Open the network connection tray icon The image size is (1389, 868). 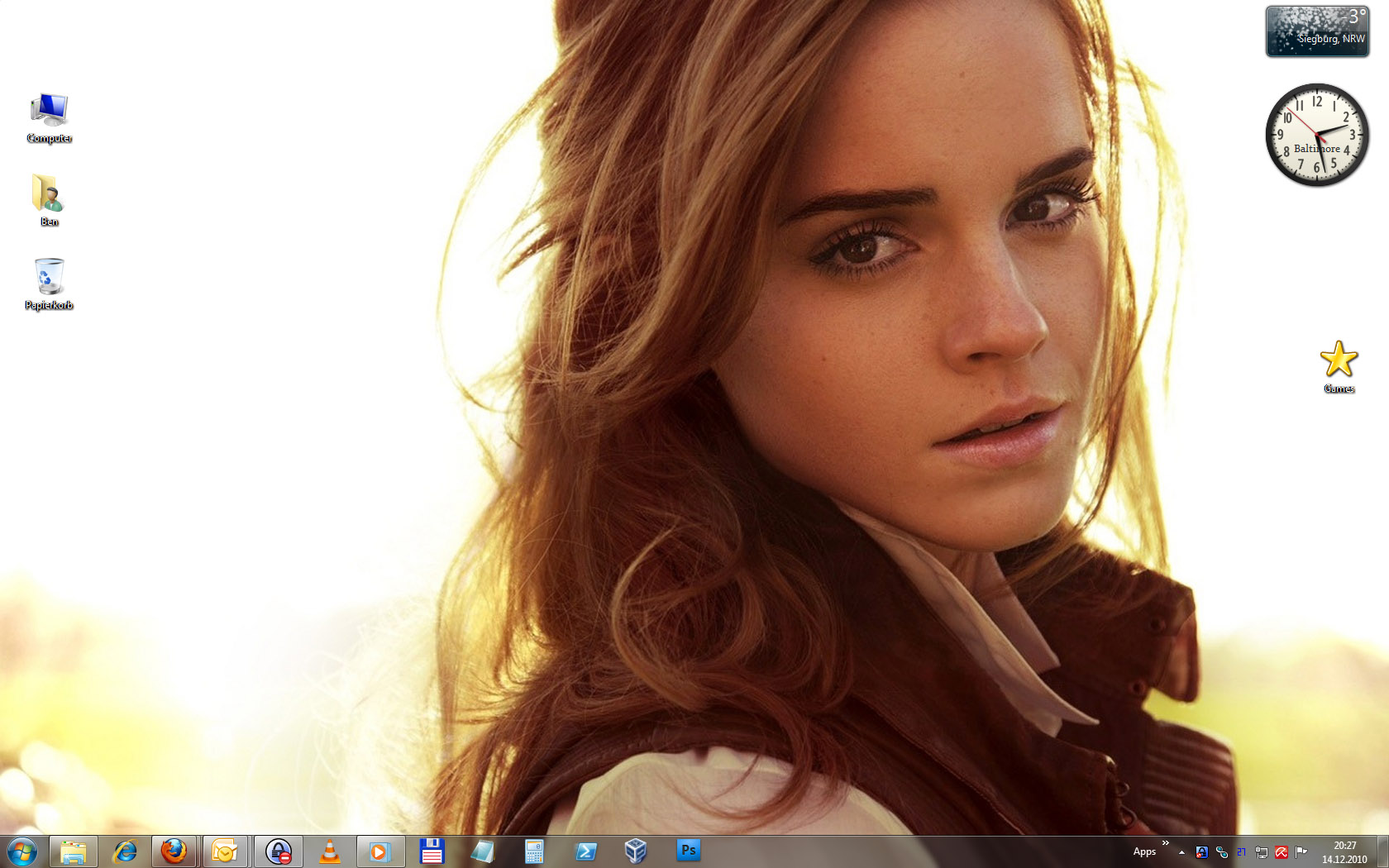[x=1262, y=852]
